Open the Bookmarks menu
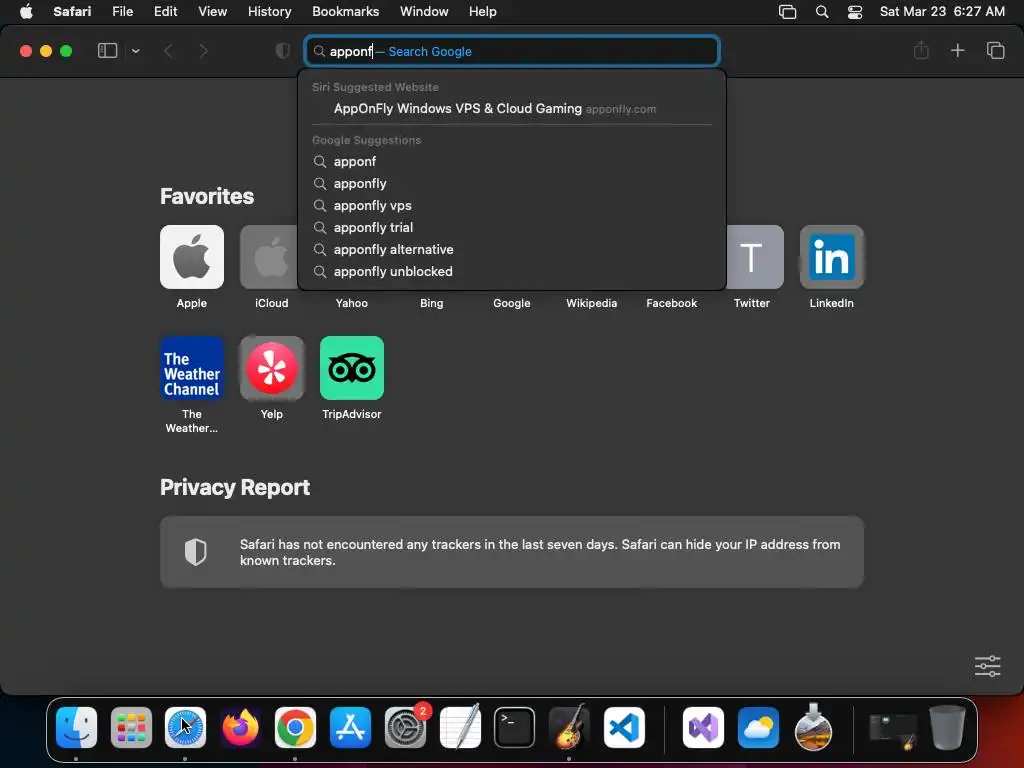This screenshot has width=1024, height=768. (x=345, y=12)
